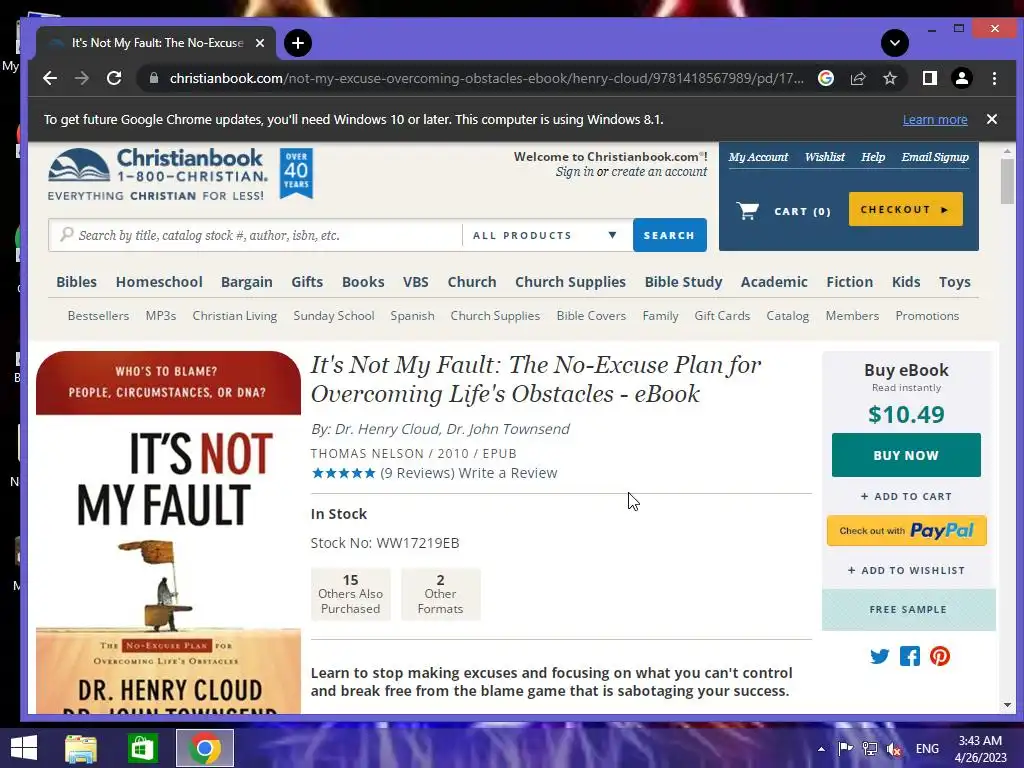Click the green Buy Now button
1024x768 pixels.
[x=906, y=455]
